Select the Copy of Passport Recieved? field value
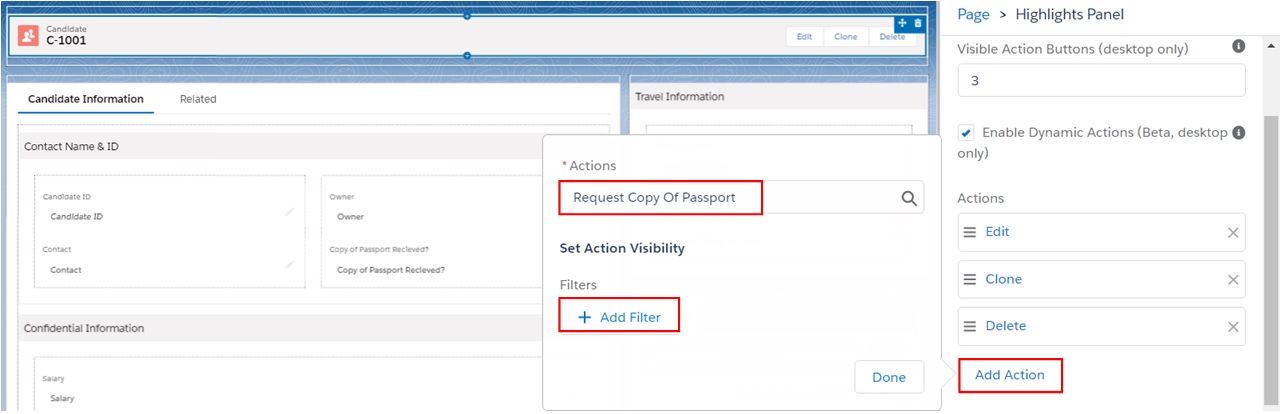The width and height of the screenshot is (1281, 414). click(x=391, y=270)
